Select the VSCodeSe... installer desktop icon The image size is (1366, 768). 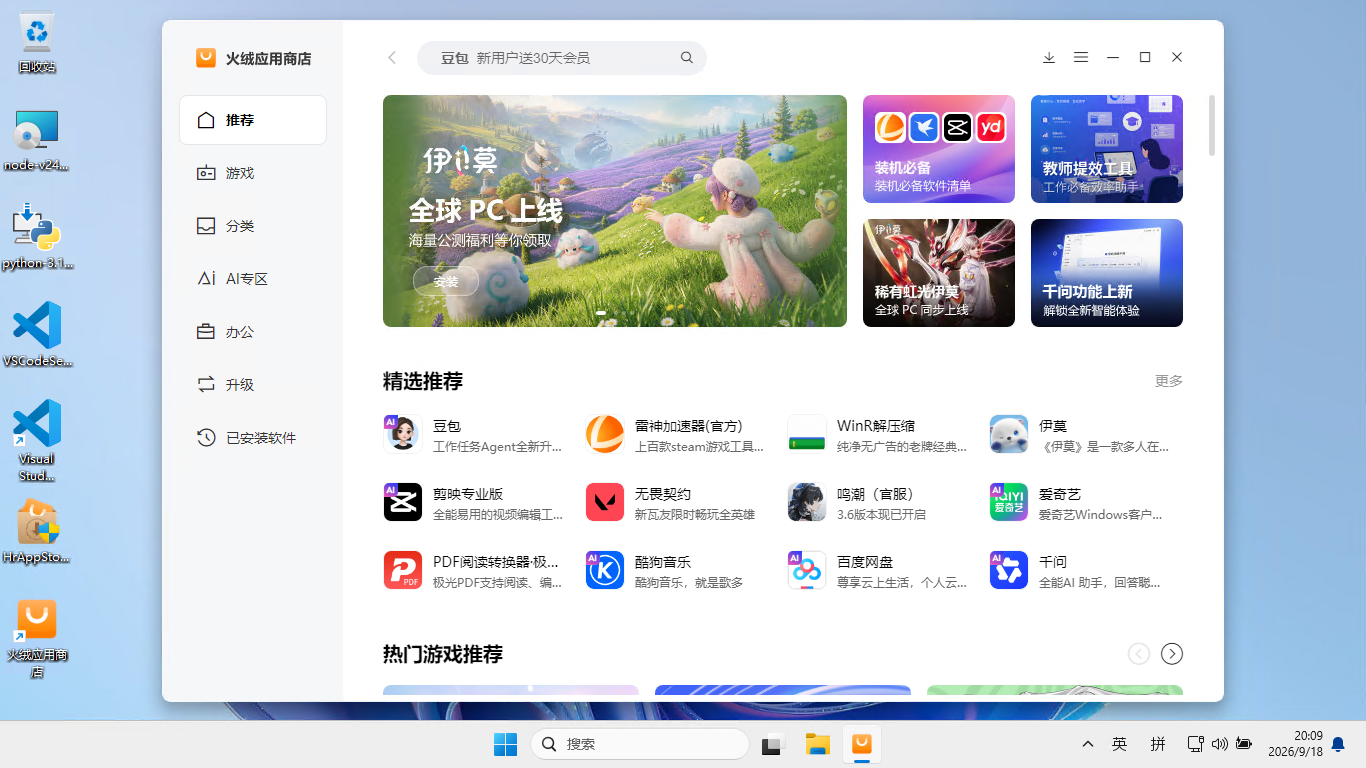tap(37, 335)
